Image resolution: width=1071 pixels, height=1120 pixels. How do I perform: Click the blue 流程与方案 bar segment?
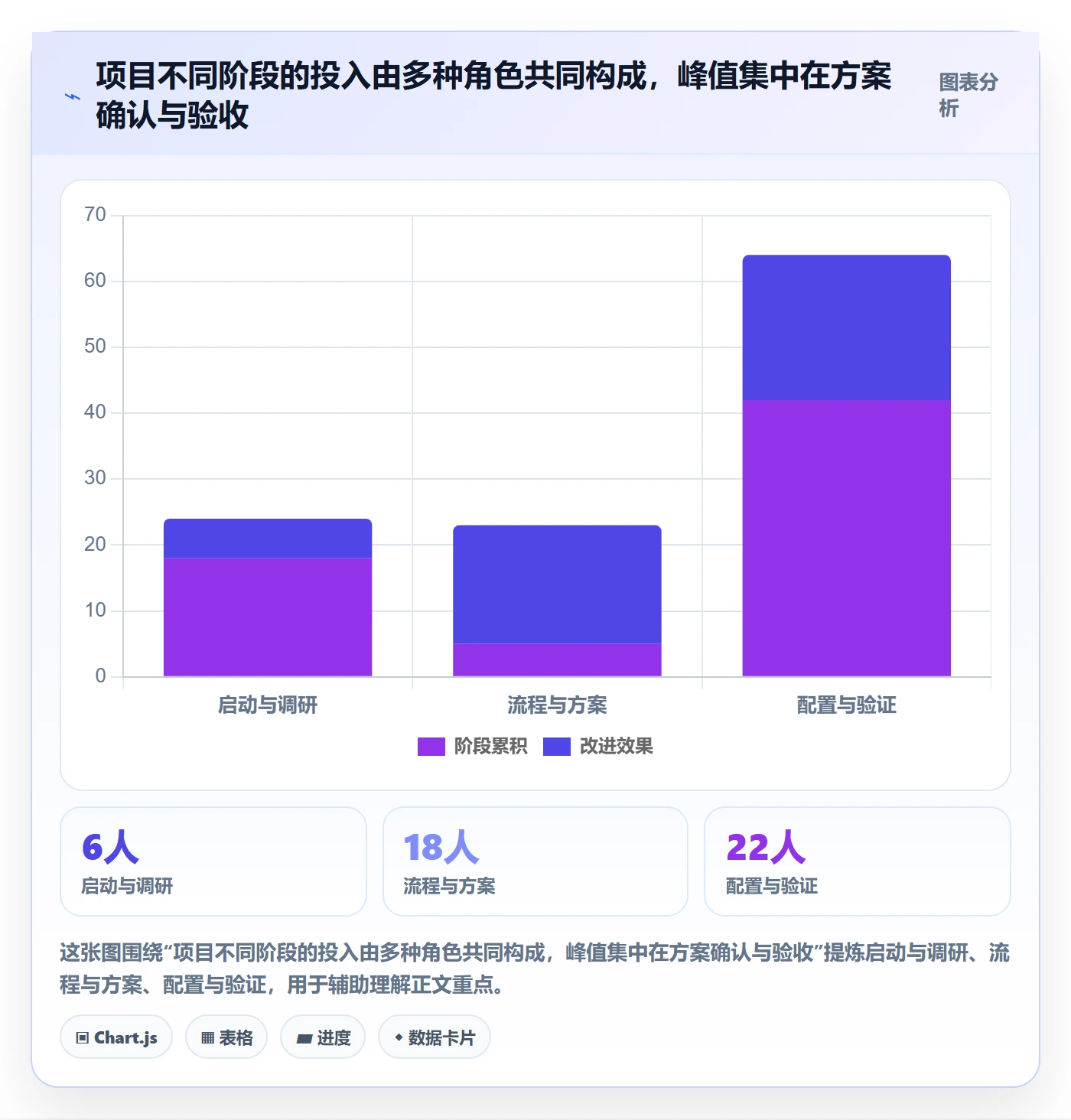click(557, 584)
